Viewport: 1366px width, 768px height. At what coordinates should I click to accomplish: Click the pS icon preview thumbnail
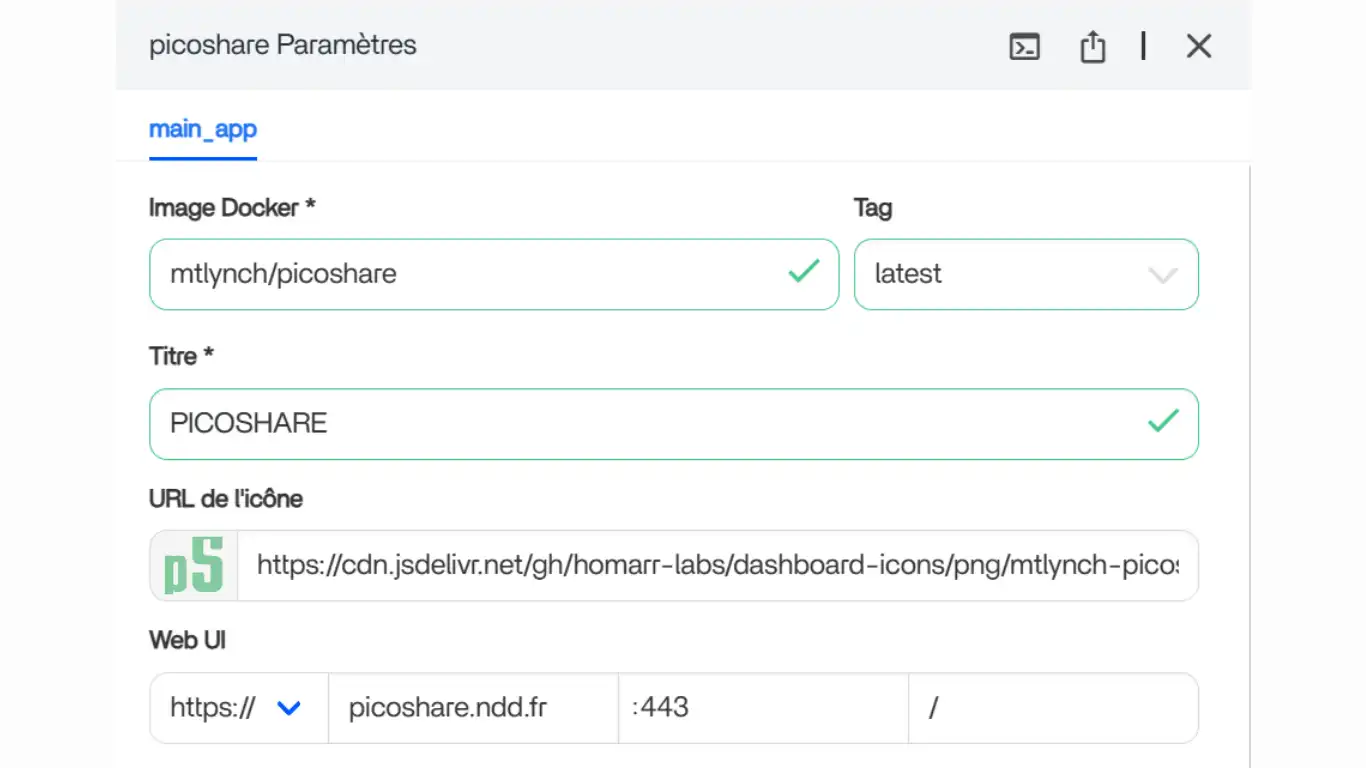[x=194, y=566]
